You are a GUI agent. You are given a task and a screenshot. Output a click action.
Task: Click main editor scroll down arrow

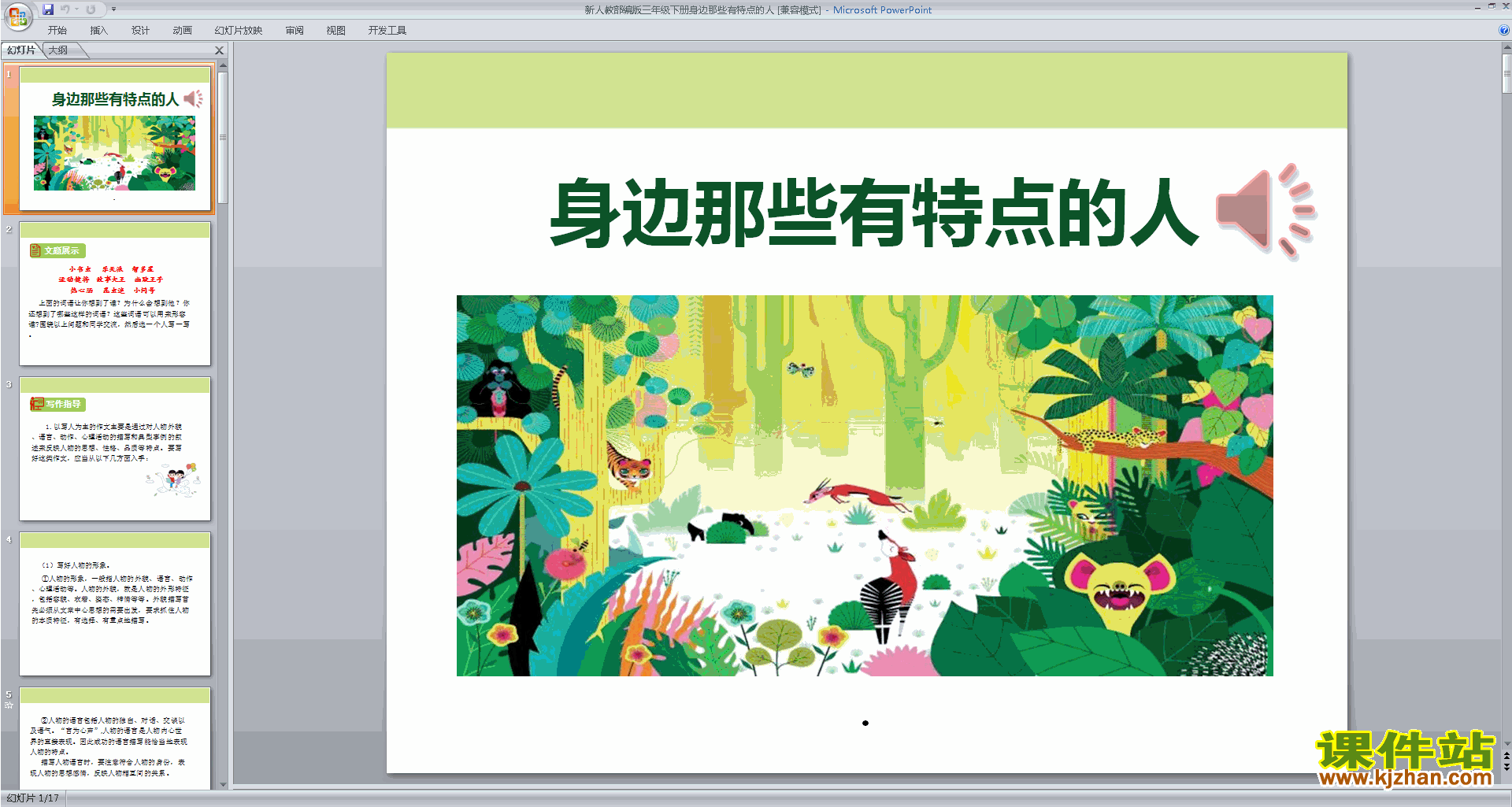pos(1506,743)
